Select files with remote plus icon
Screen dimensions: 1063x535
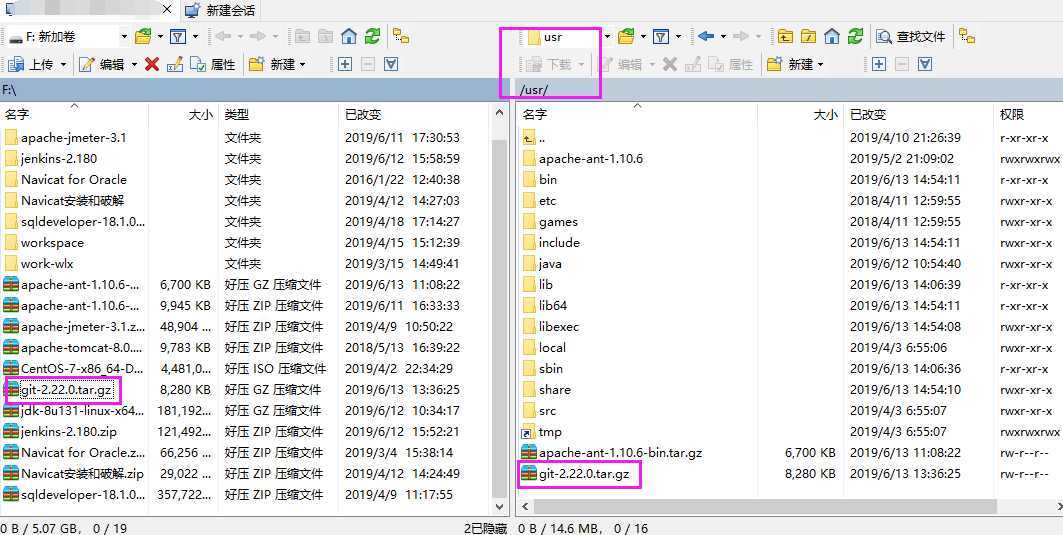point(879,64)
